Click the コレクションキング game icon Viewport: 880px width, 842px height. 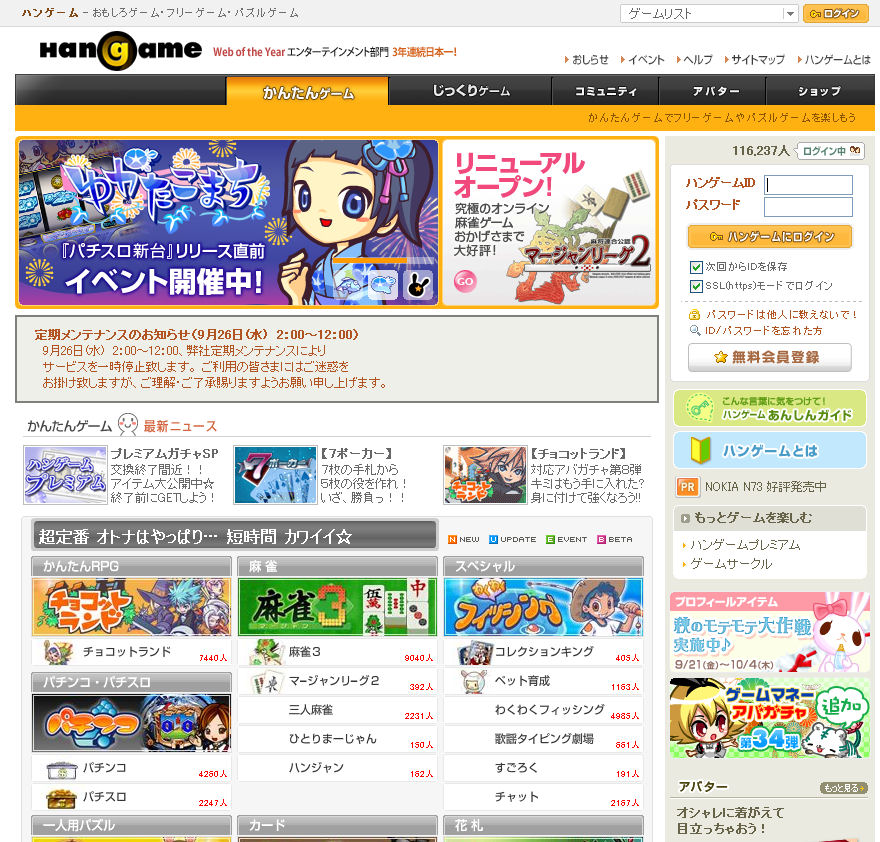tap(472, 654)
